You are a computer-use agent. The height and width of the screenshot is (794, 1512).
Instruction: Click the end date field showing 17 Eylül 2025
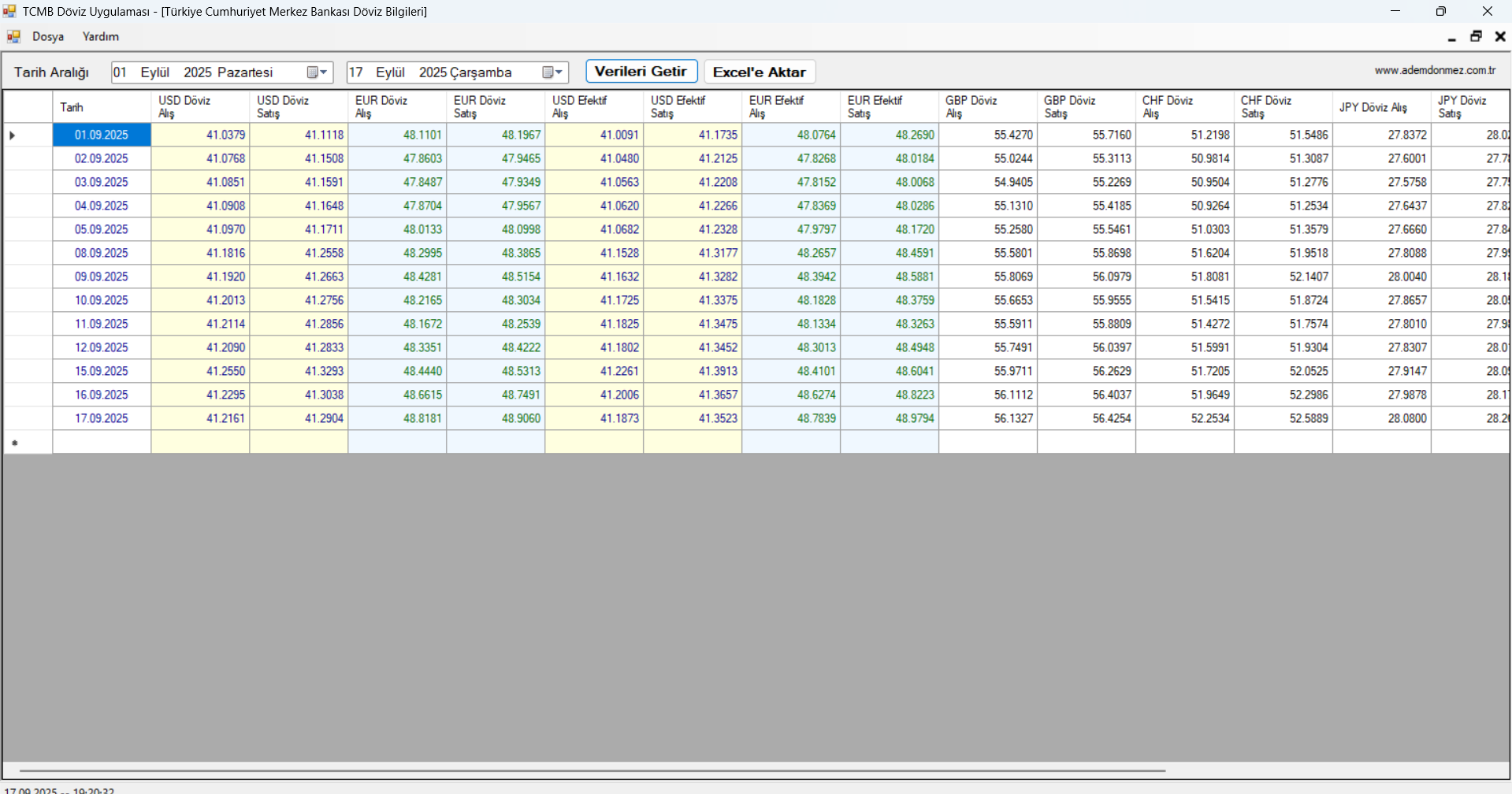458,72
